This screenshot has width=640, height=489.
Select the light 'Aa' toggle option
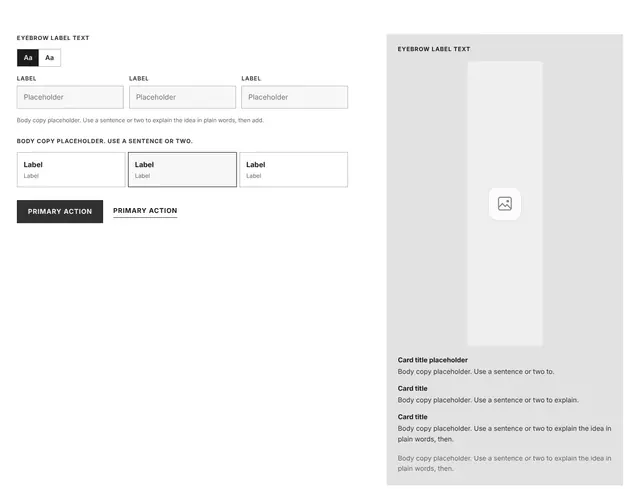50,58
